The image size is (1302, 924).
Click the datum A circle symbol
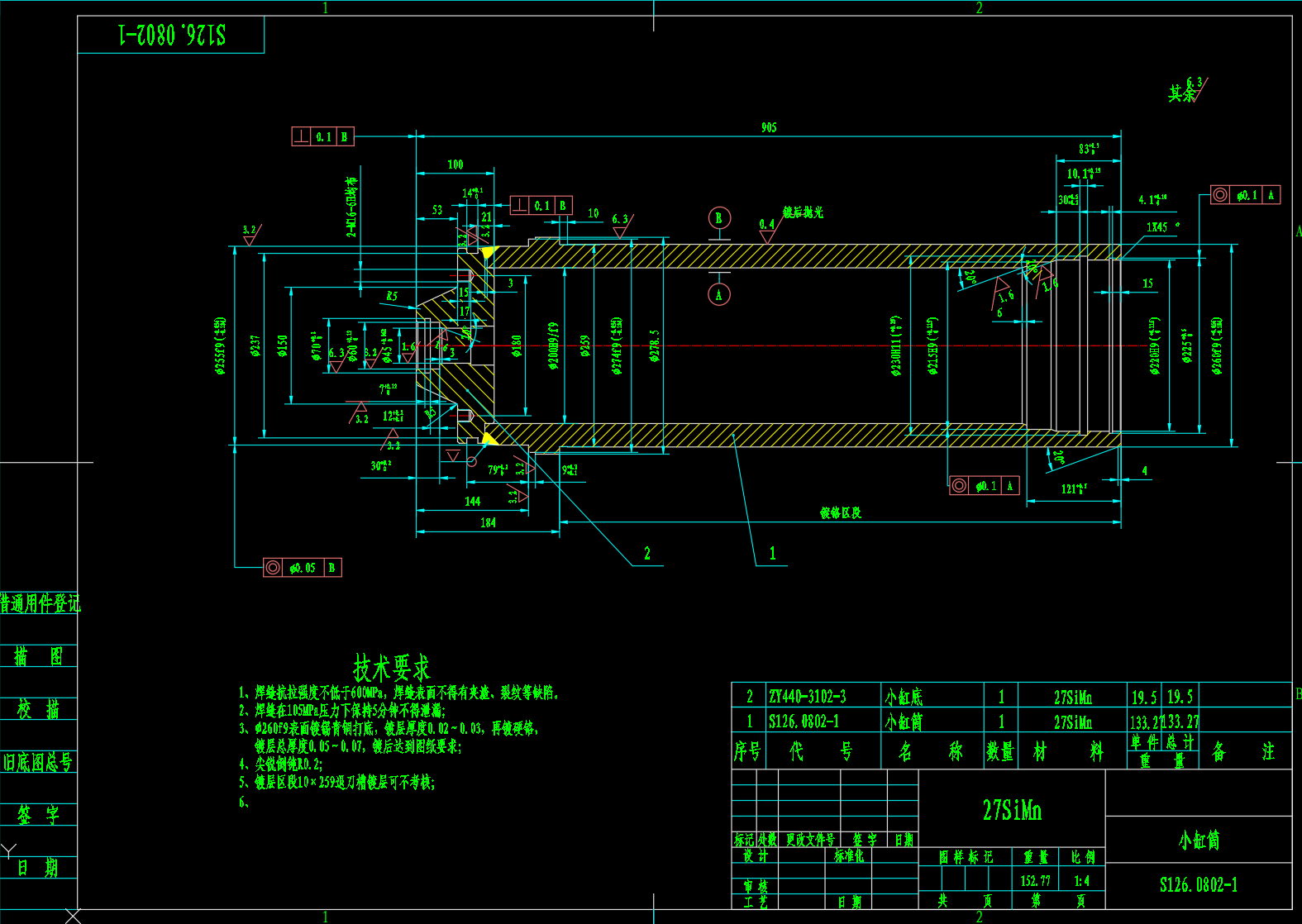[x=719, y=295]
